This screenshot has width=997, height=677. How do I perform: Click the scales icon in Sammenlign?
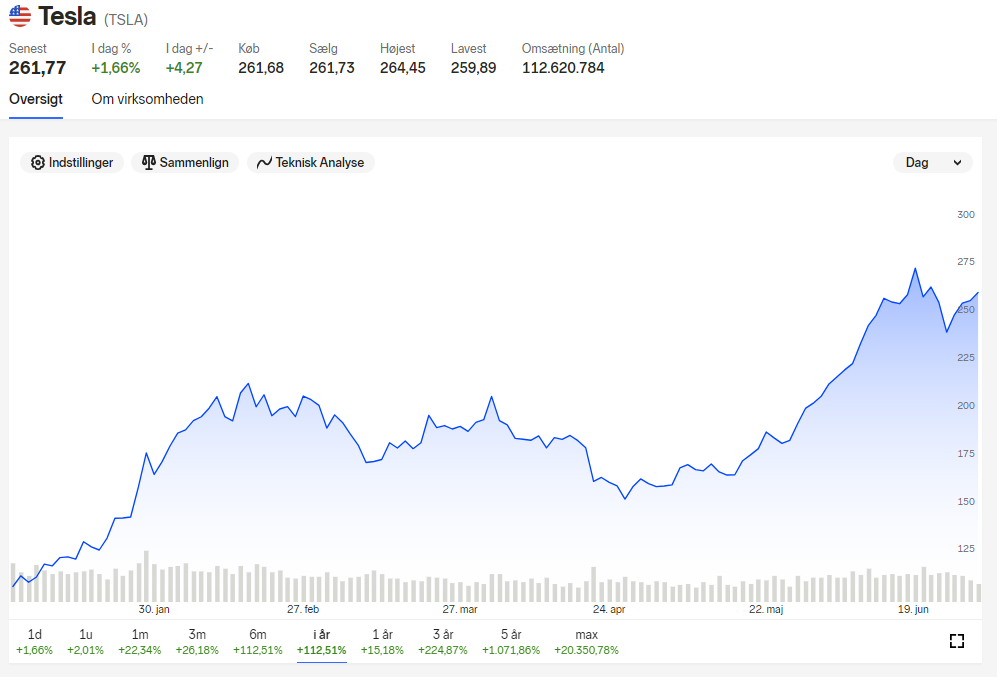tap(149, 163)
